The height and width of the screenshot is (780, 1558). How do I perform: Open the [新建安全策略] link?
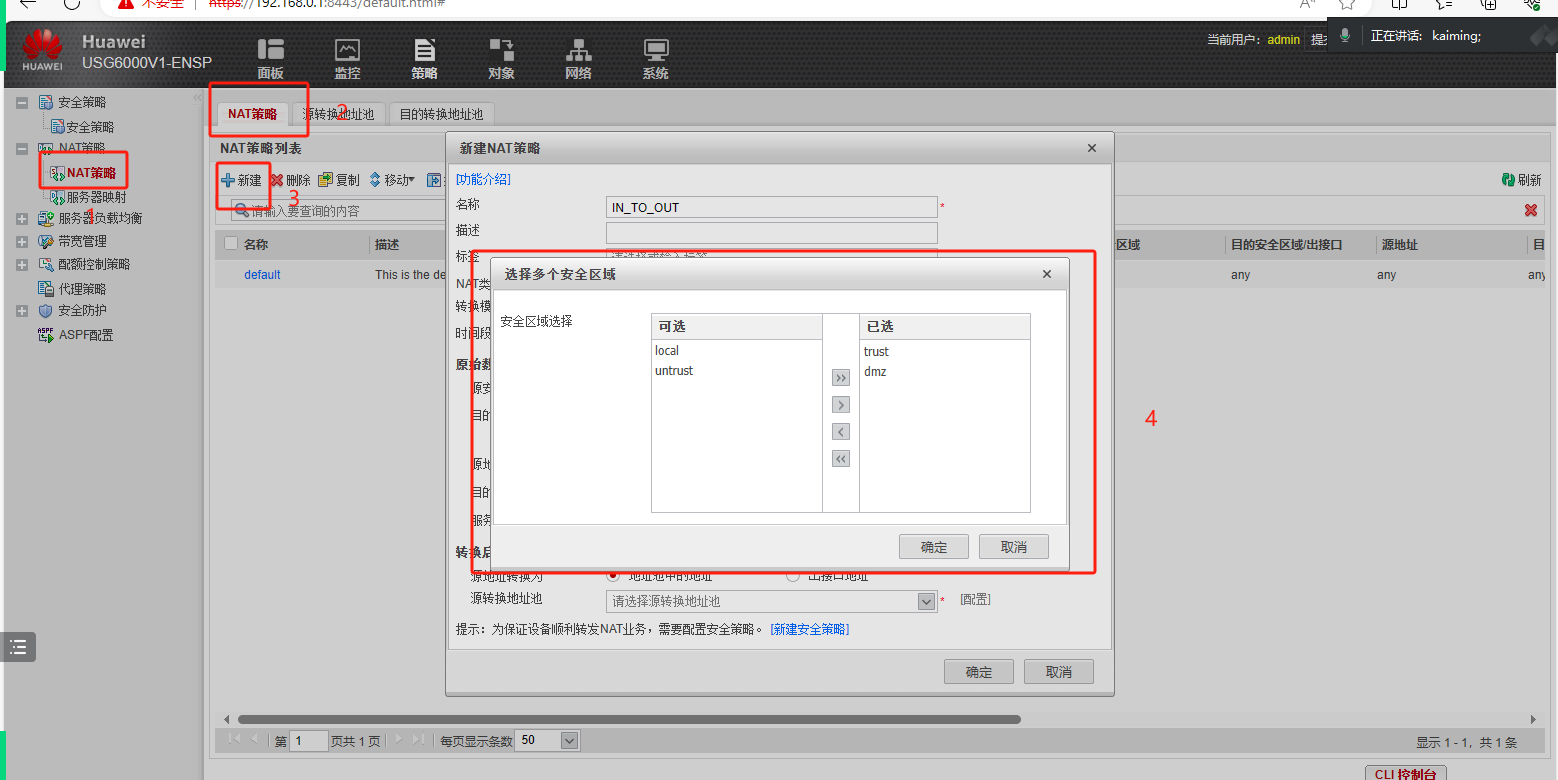[810, 629]
